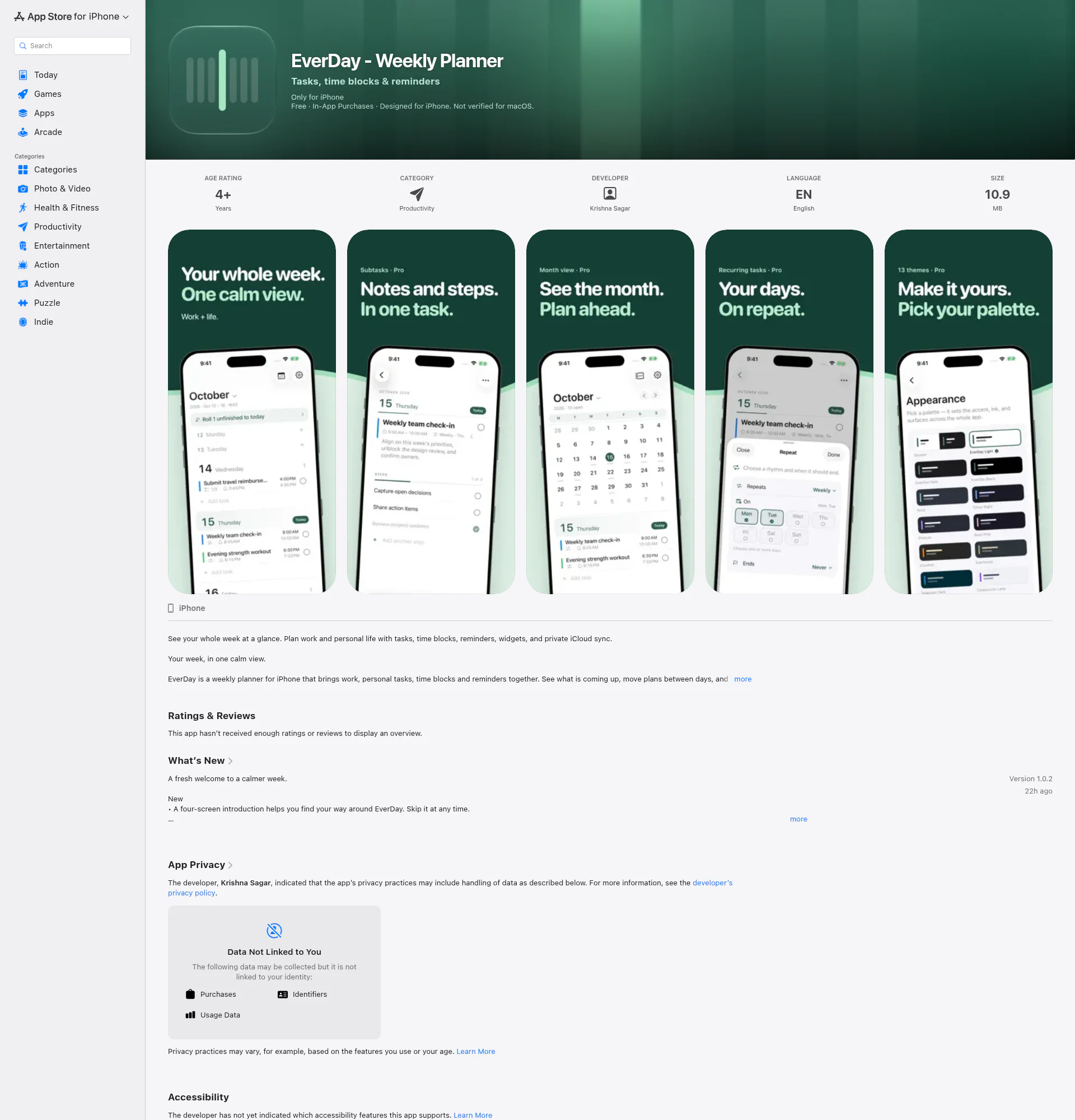
Task: Select the Puzzle piece icon
Action: [x=23, y=303]
